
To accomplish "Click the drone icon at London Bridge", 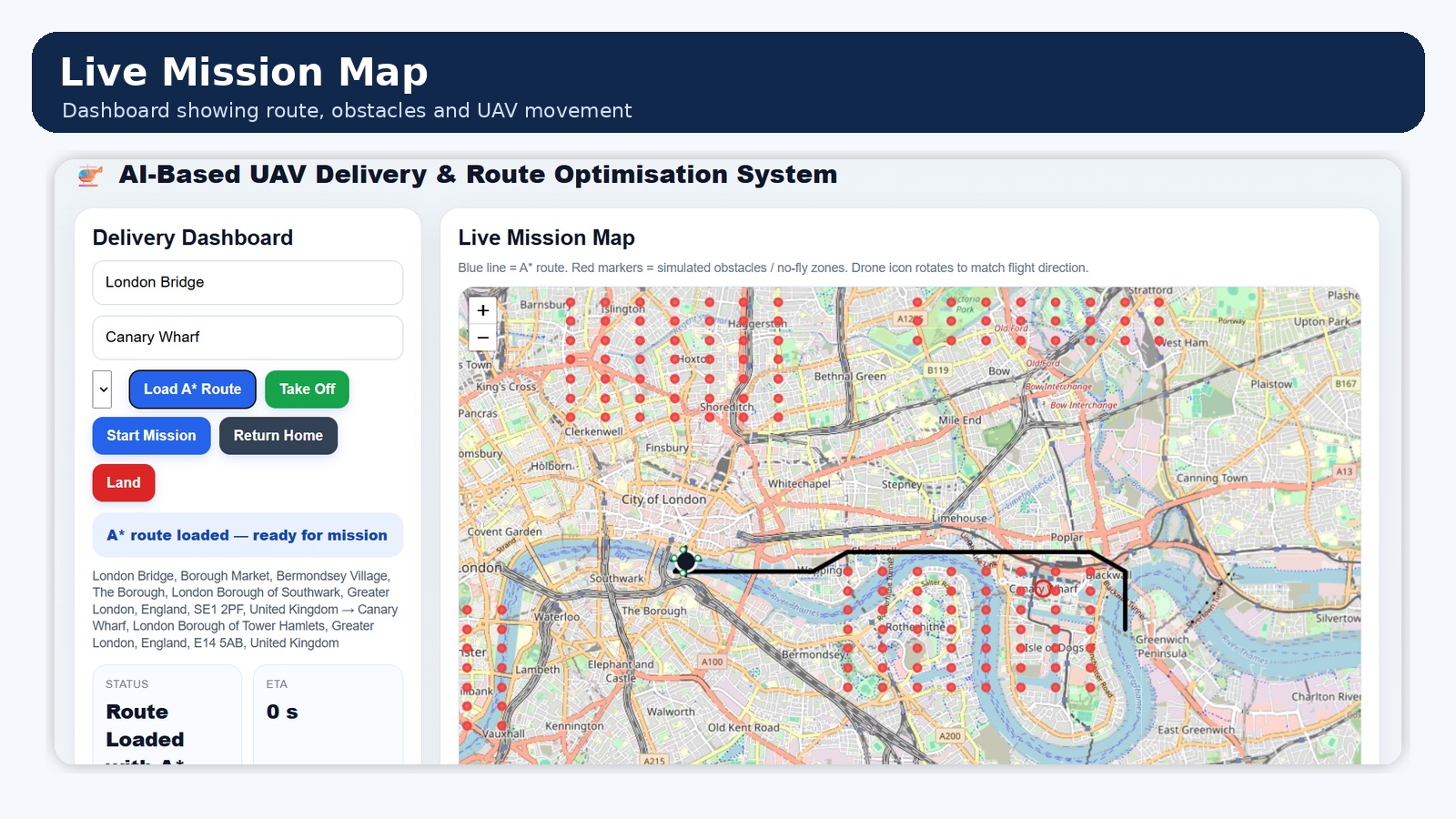I will pyautogui.click(x=685, y=561).
